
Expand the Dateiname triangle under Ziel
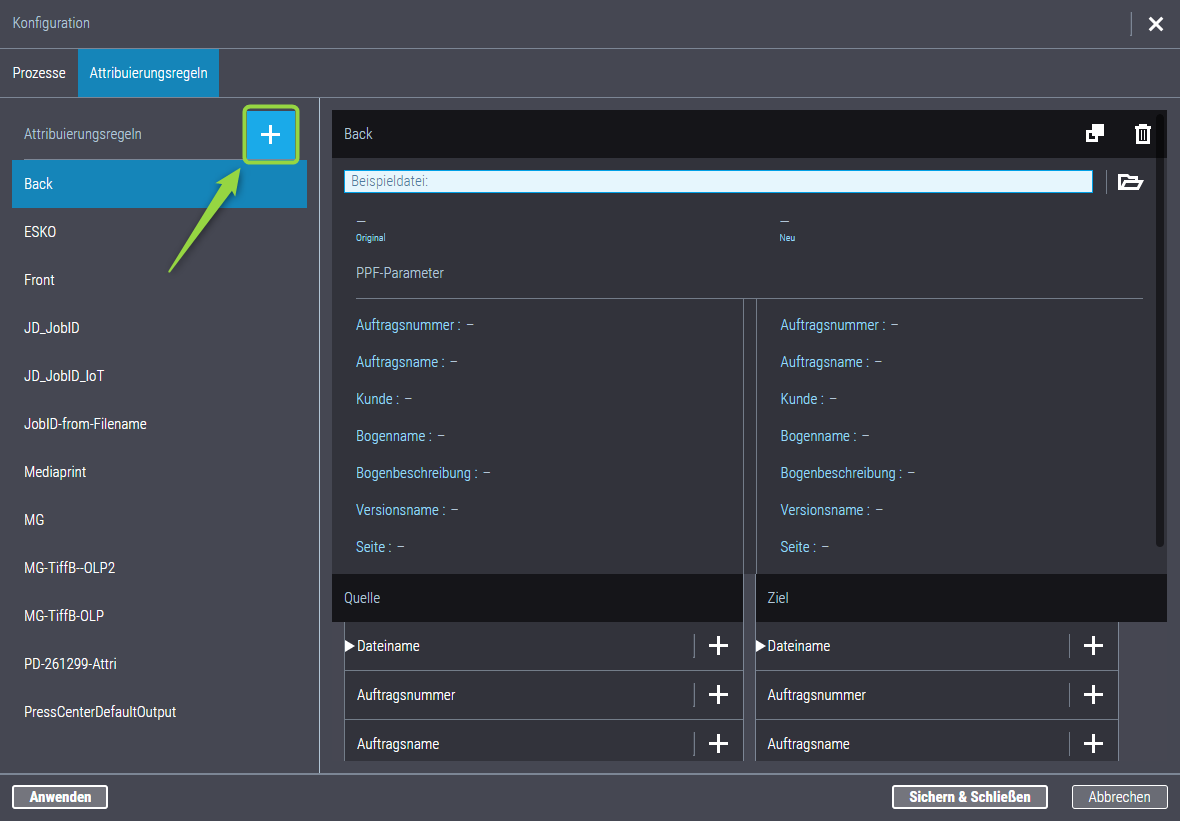(x=761, y=646)
